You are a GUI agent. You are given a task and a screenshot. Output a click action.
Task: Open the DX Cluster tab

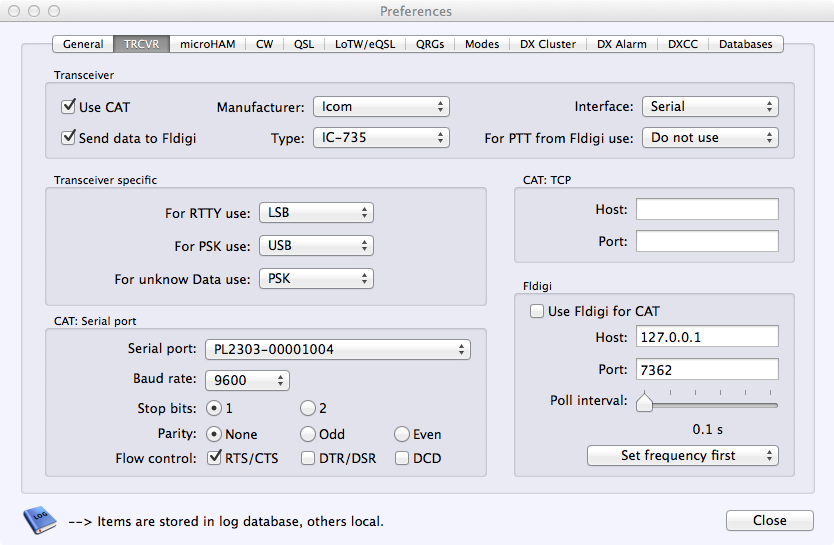(x=548, y=44)
